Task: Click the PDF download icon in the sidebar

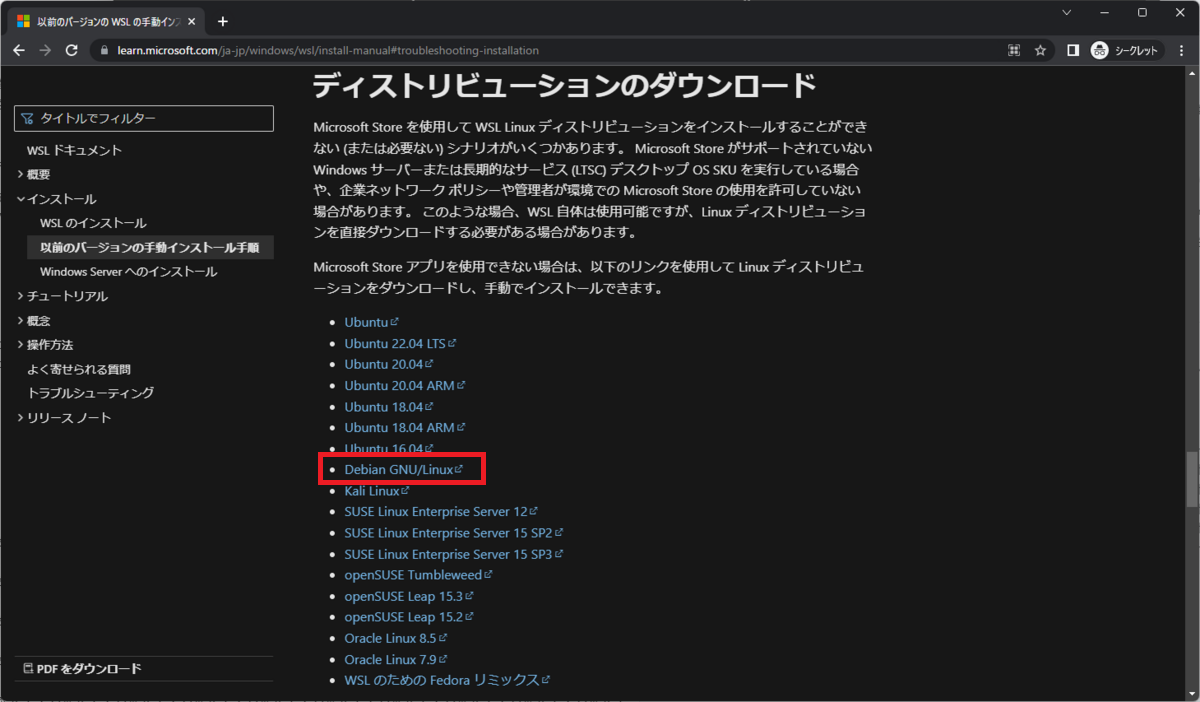Action: (x=26, y=669)
